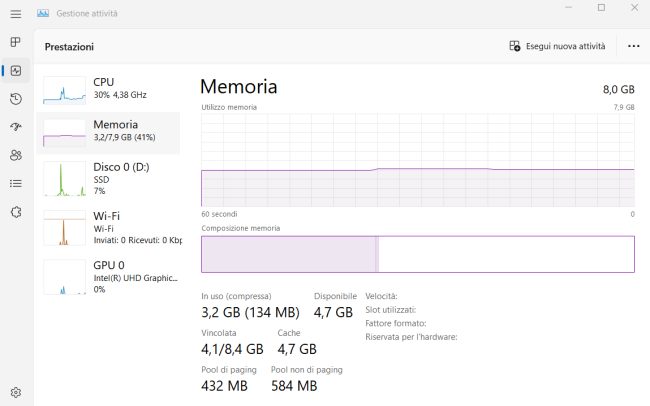Screen dimensions: 650x406
Task: Click the Pool di paging value 432 MB
Action: 224,386
